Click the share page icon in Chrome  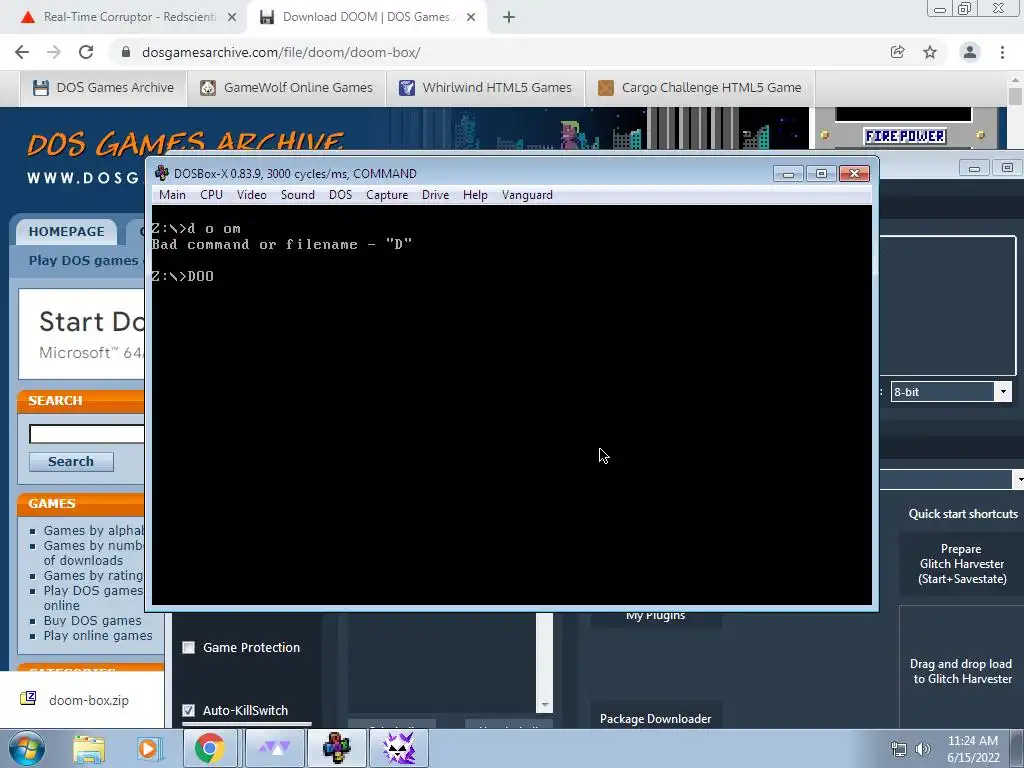[x=897, y=52]
